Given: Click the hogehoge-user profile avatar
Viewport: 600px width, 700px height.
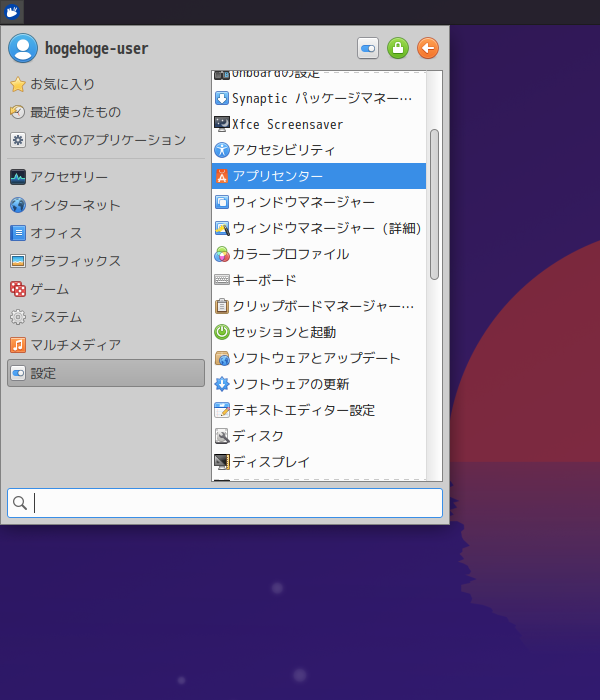Looking at the screenshot, I should click(x=23, y=48).
